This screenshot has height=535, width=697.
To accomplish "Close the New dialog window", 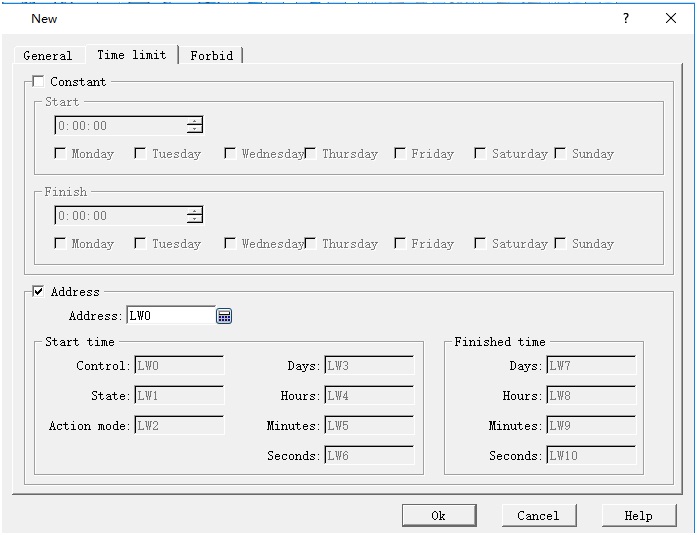I will [x=671, y=18].
